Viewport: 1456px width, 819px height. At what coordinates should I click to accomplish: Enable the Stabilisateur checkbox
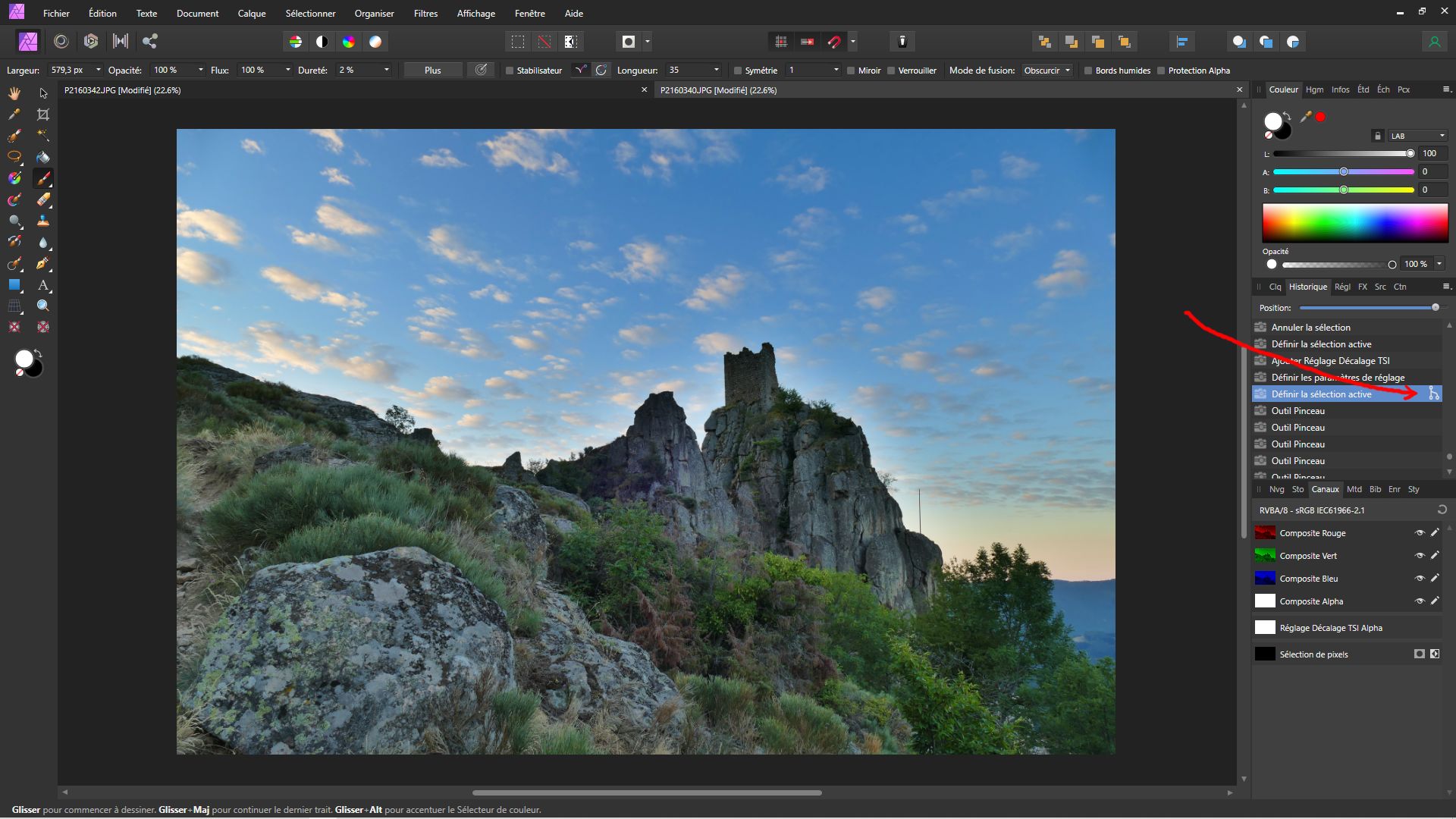(x=510, y=71)
